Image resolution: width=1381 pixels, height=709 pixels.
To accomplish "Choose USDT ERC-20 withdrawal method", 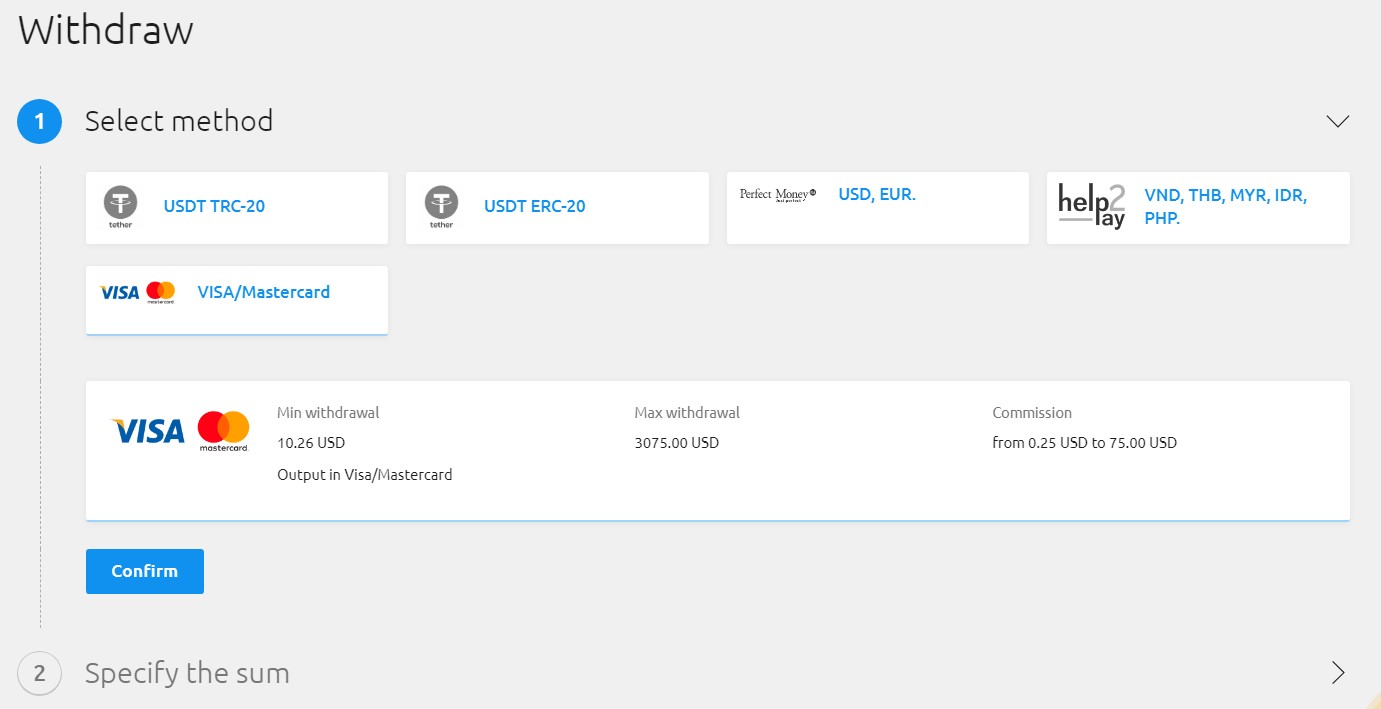I will [x=557, y=208].
